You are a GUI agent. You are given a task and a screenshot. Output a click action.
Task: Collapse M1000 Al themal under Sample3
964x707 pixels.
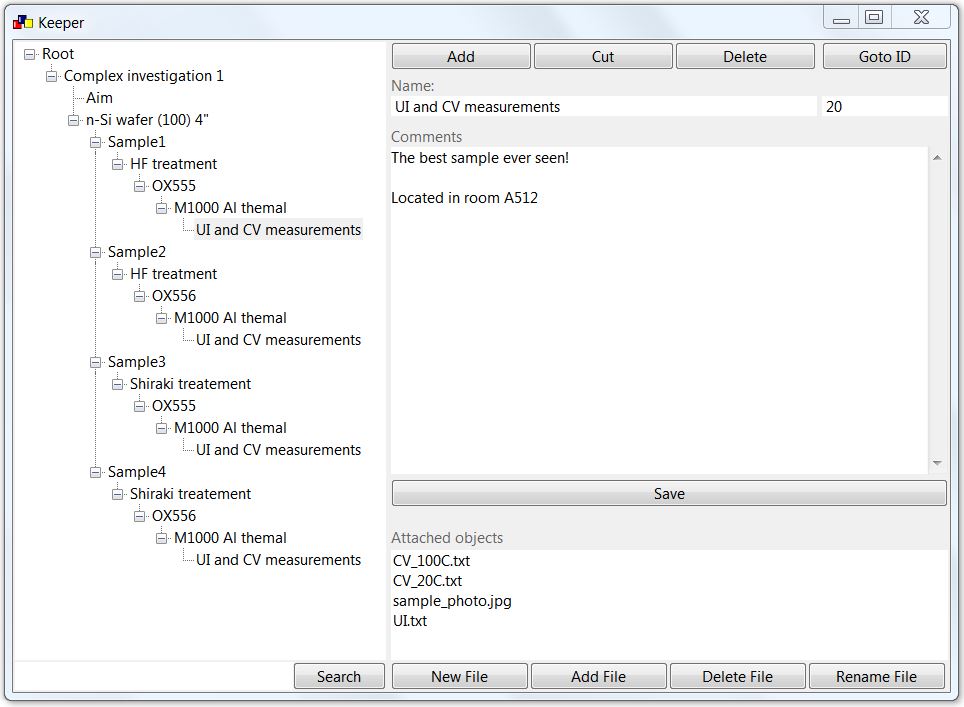(x=162, y=429)
